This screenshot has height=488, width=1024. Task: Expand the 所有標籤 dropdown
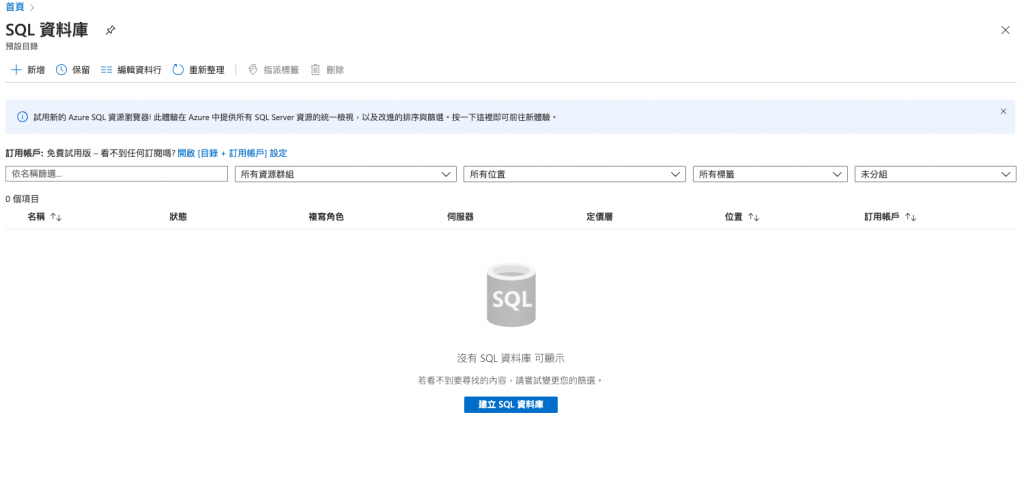click(770, 174)
